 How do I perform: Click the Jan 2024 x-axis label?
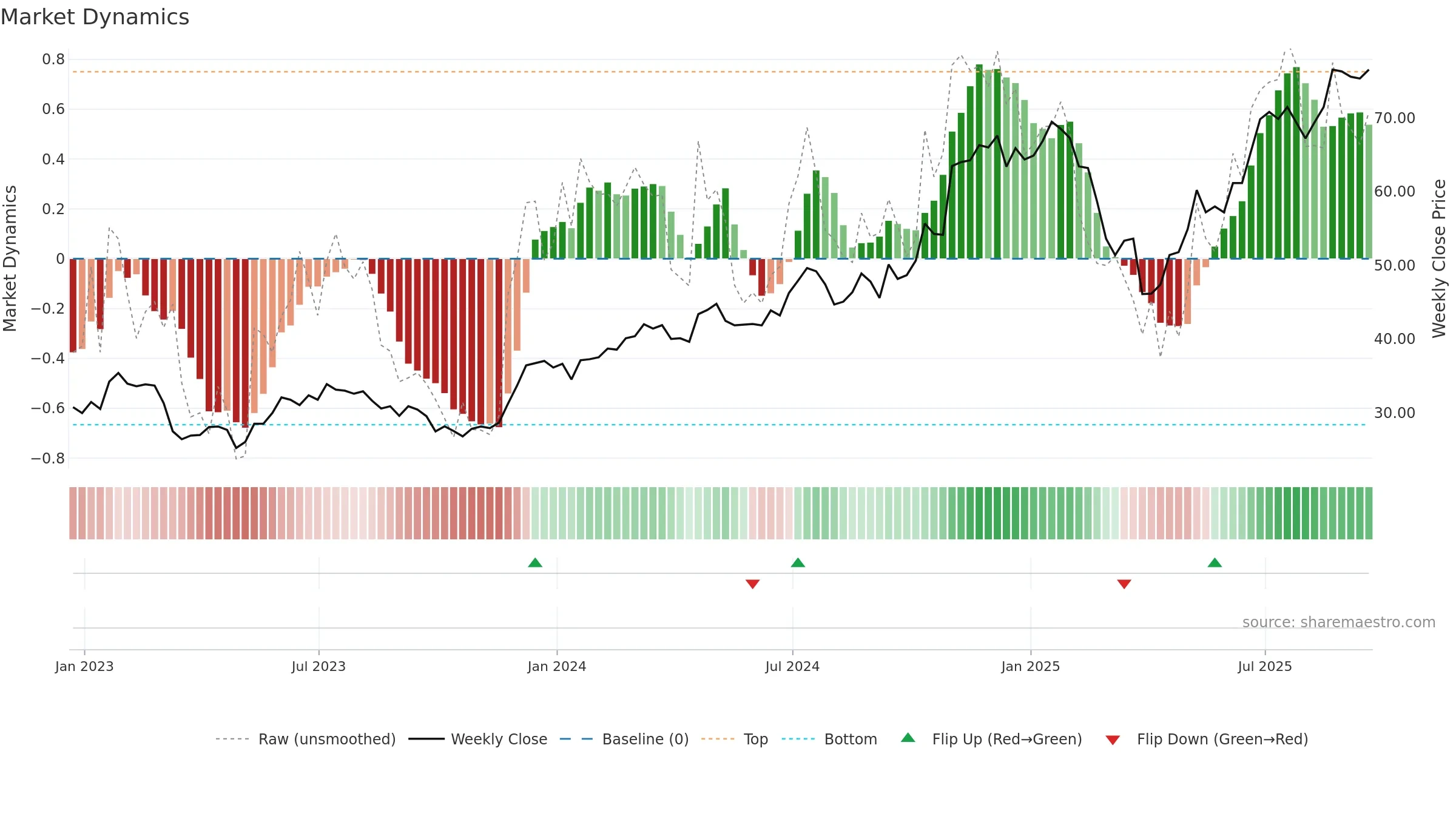pos(557,666)
